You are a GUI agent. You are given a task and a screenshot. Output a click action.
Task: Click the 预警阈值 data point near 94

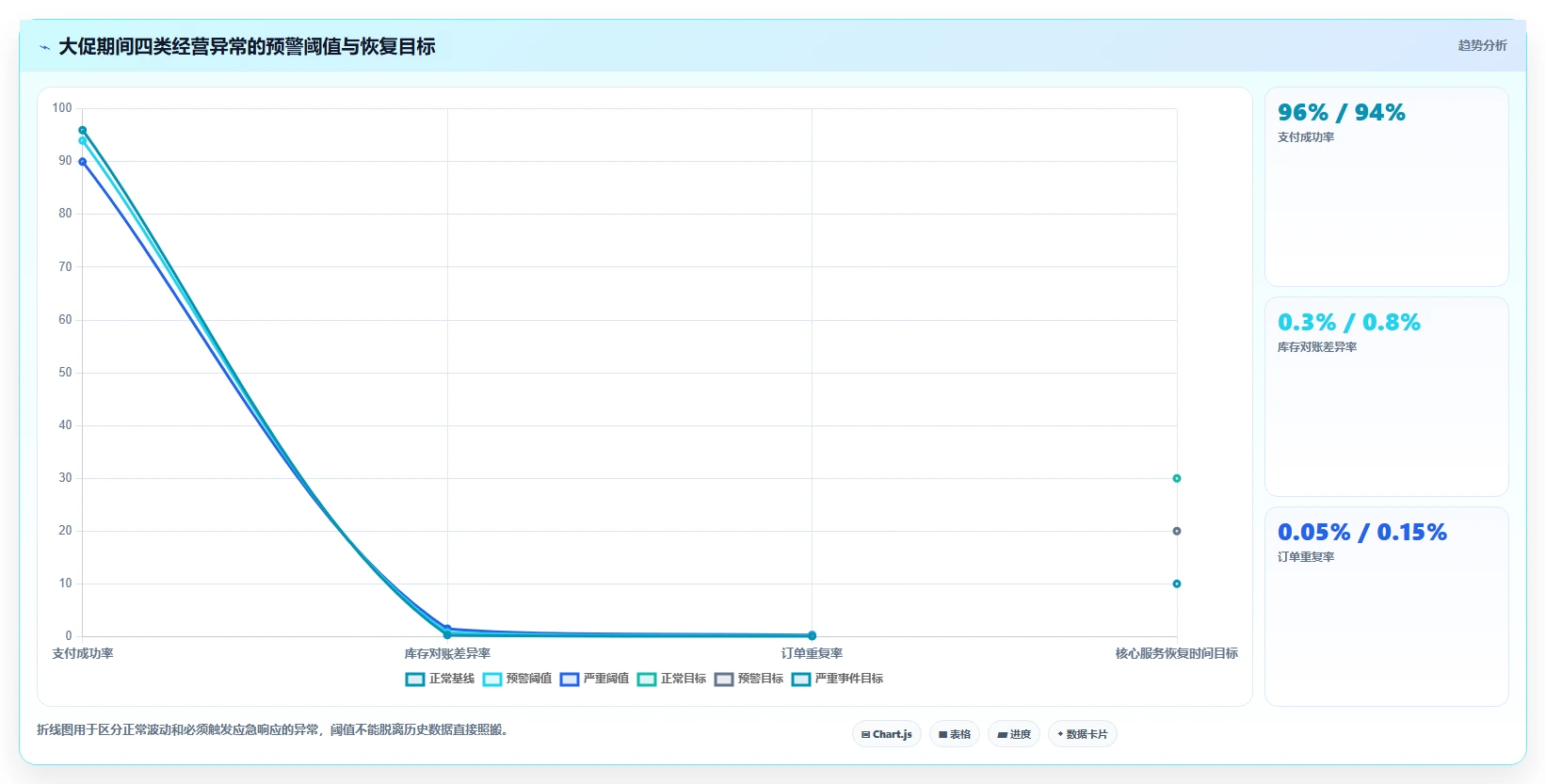83,141
